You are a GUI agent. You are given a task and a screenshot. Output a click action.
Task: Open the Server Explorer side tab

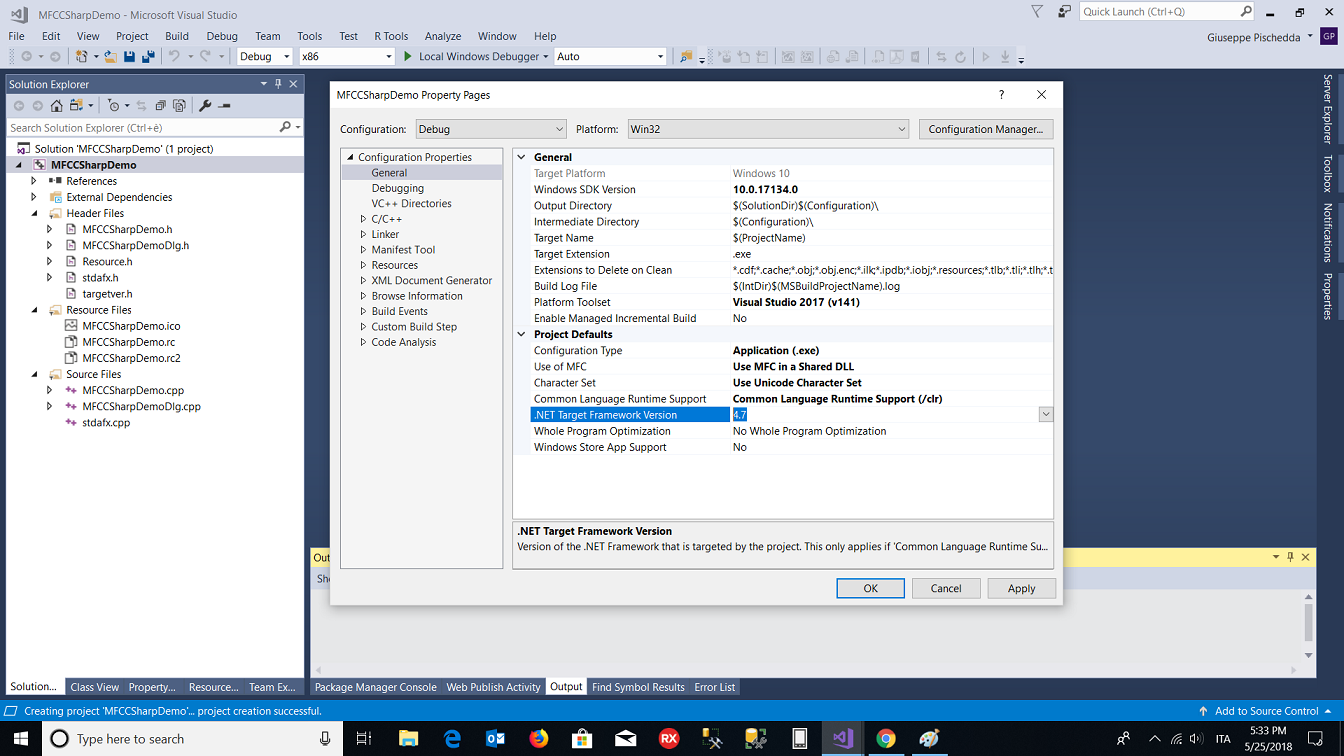point(1328,109)
